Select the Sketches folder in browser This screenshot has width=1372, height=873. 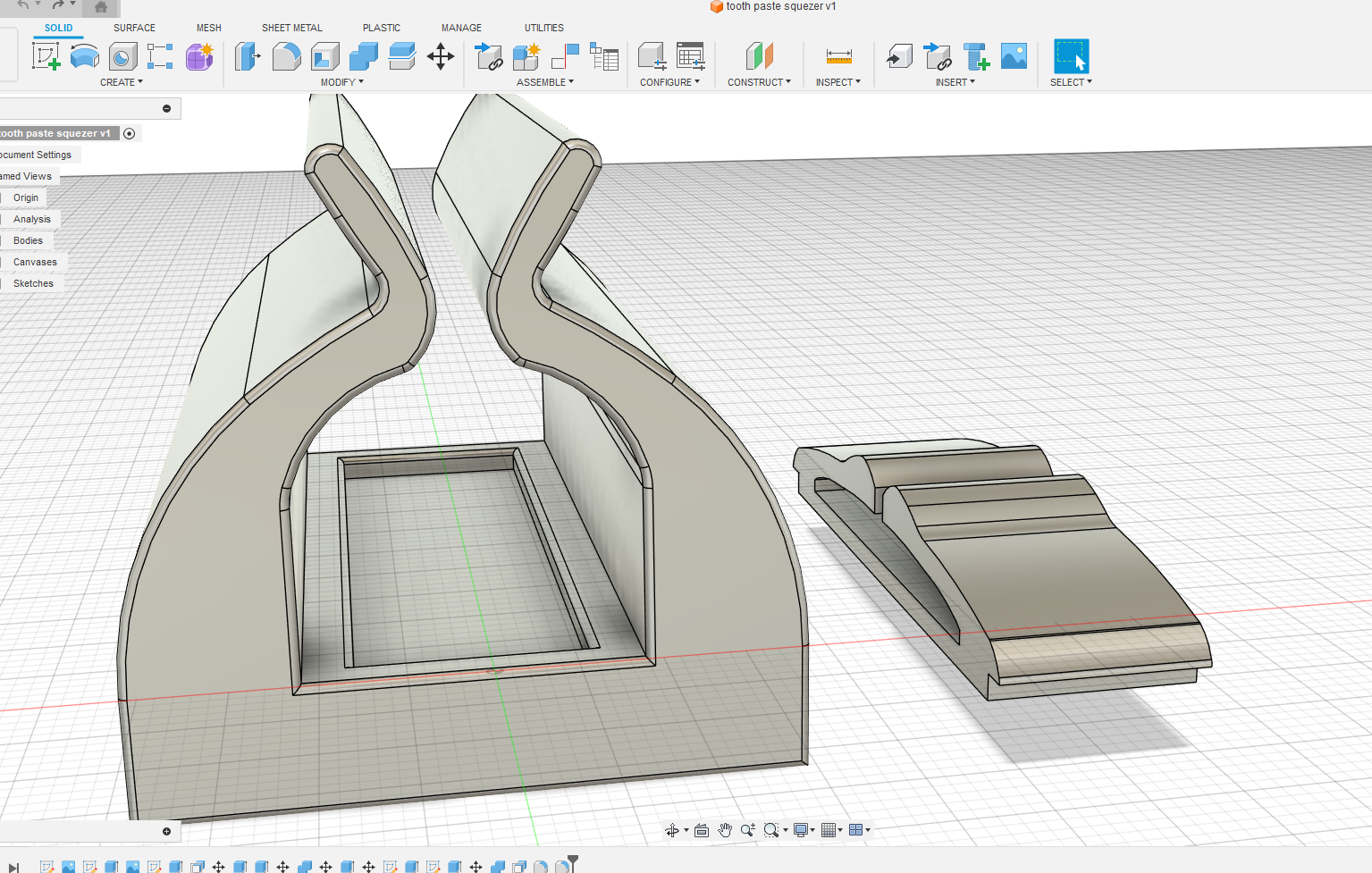tap(33, 283)
